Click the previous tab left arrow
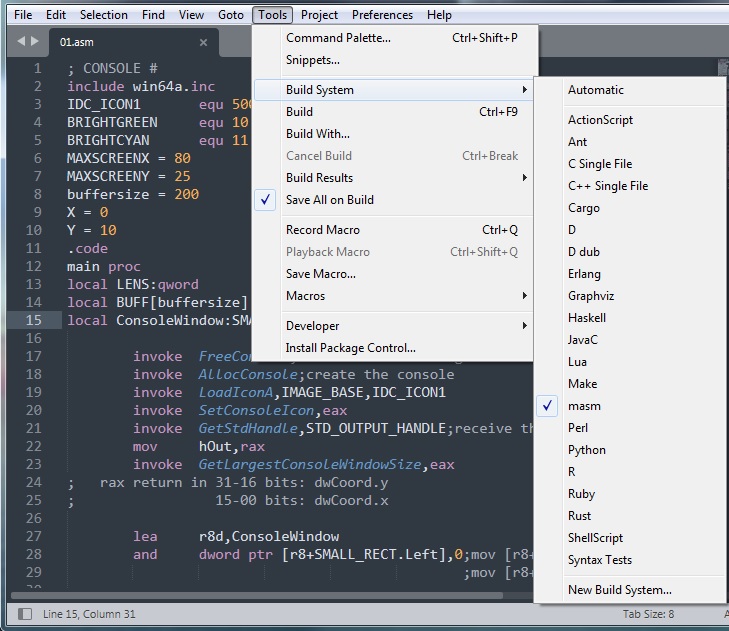 pyautogui.click(x=20, y=42)
